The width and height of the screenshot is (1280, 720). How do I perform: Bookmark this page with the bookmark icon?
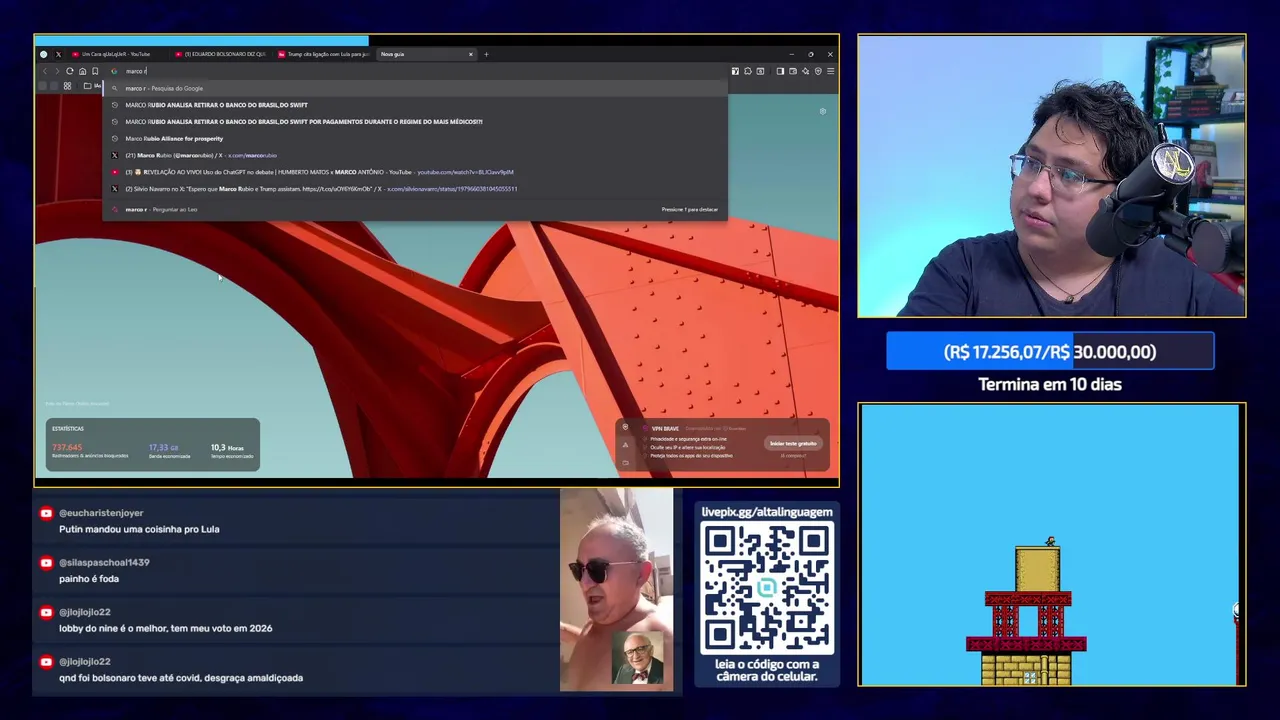pyautogui.click(x=95, y=71)
